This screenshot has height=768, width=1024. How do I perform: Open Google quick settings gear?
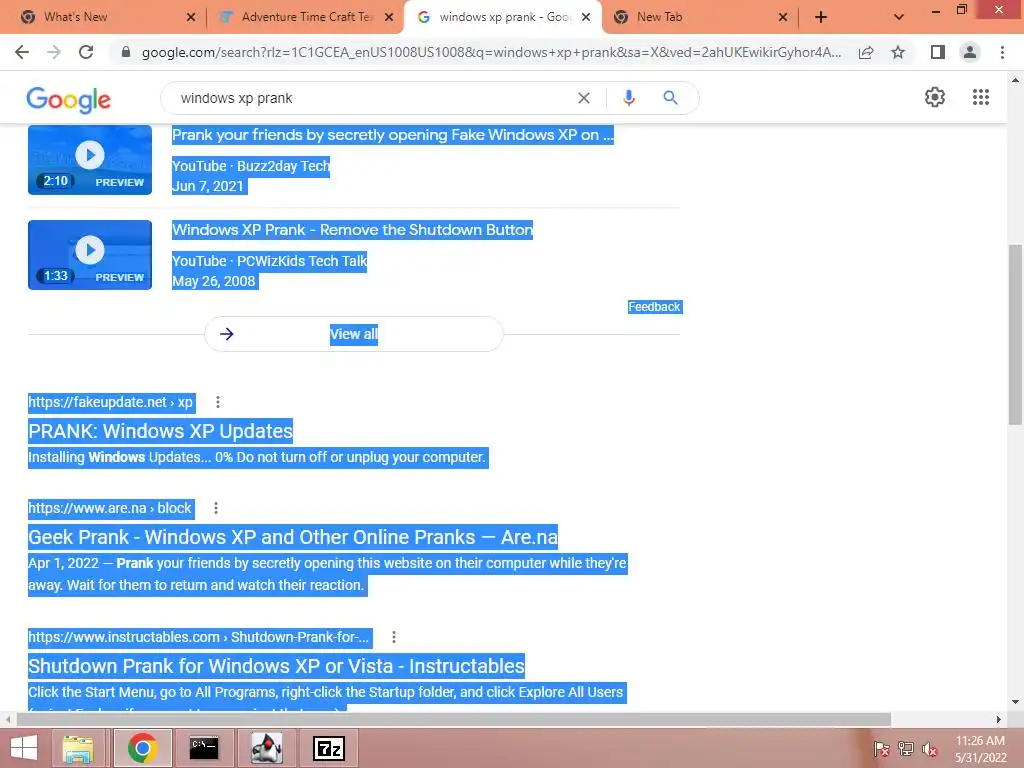click(x=935, y=97)
